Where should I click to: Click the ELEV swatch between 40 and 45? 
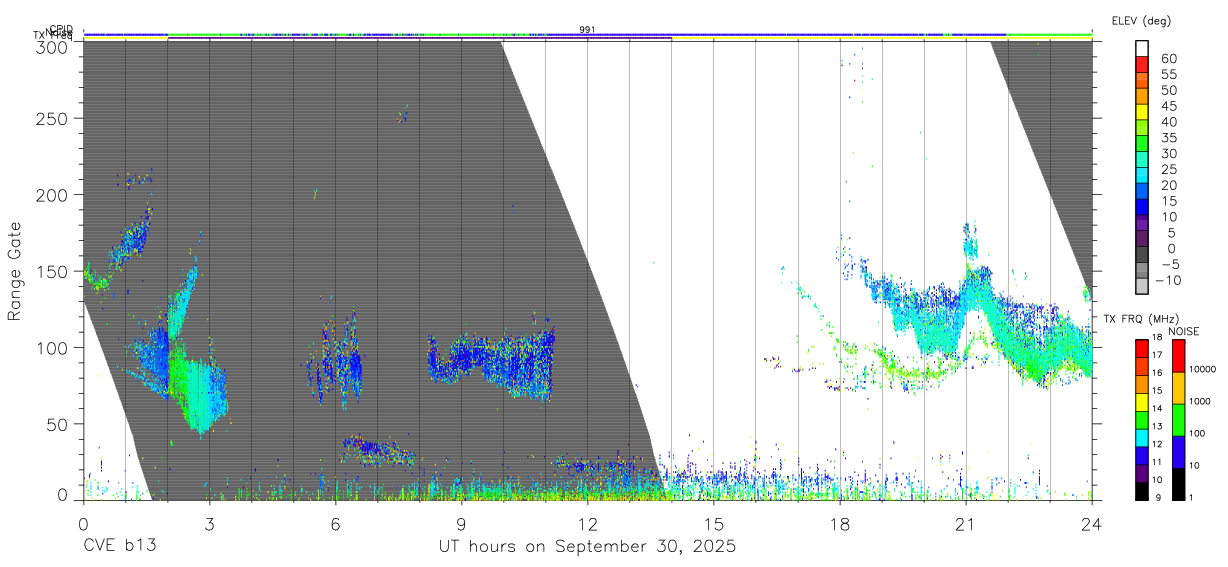coord(1143,112)
